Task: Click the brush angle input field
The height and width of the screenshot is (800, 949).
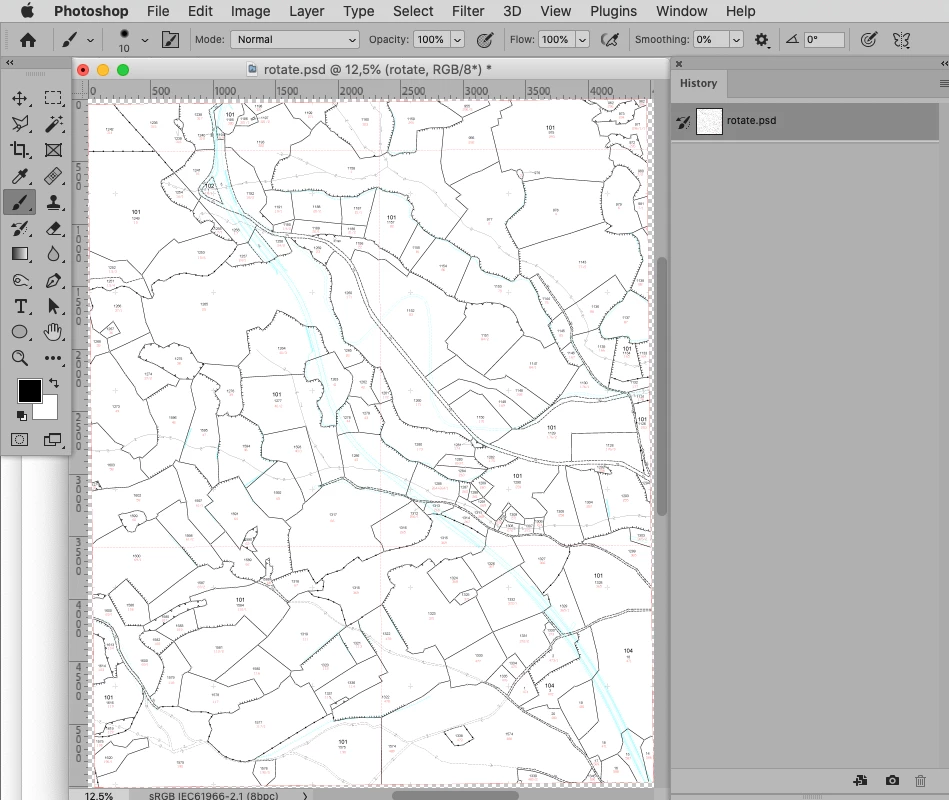Action: [824, 39]
